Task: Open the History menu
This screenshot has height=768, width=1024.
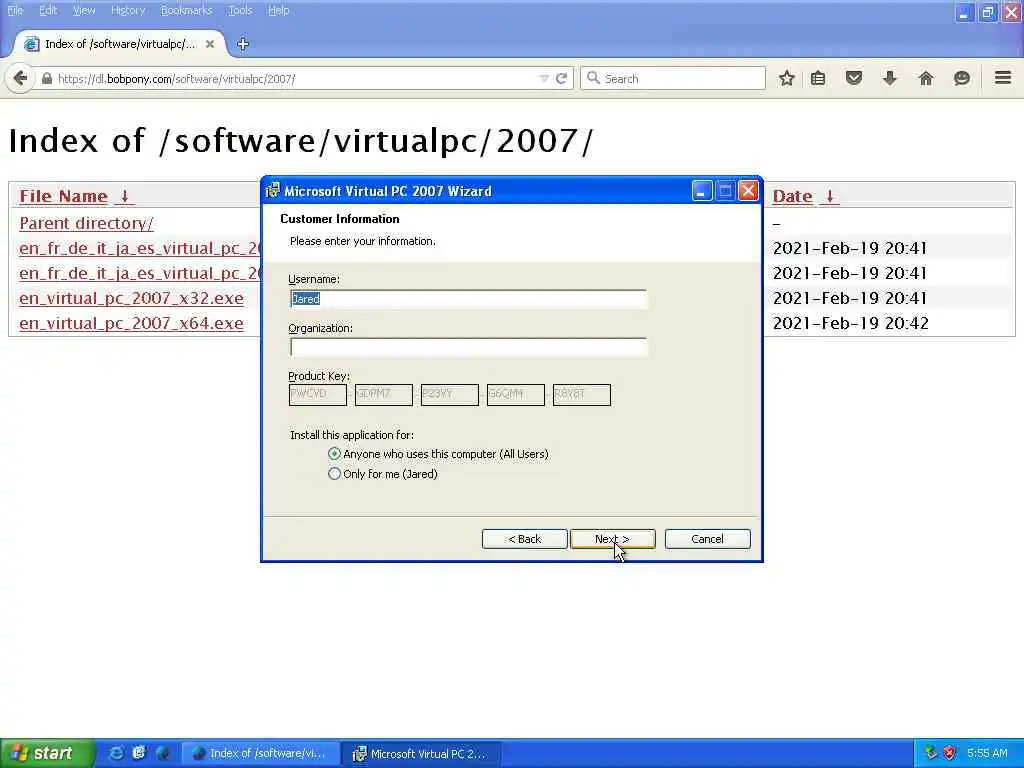Action: point(128,10)
